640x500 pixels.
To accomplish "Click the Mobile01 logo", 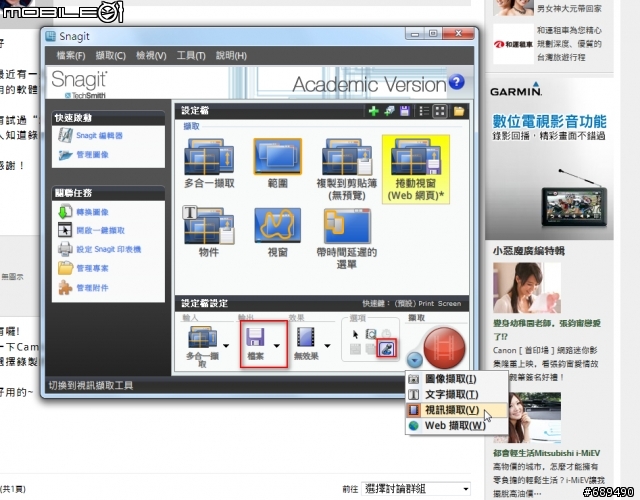I will click(x=62, y=11).
